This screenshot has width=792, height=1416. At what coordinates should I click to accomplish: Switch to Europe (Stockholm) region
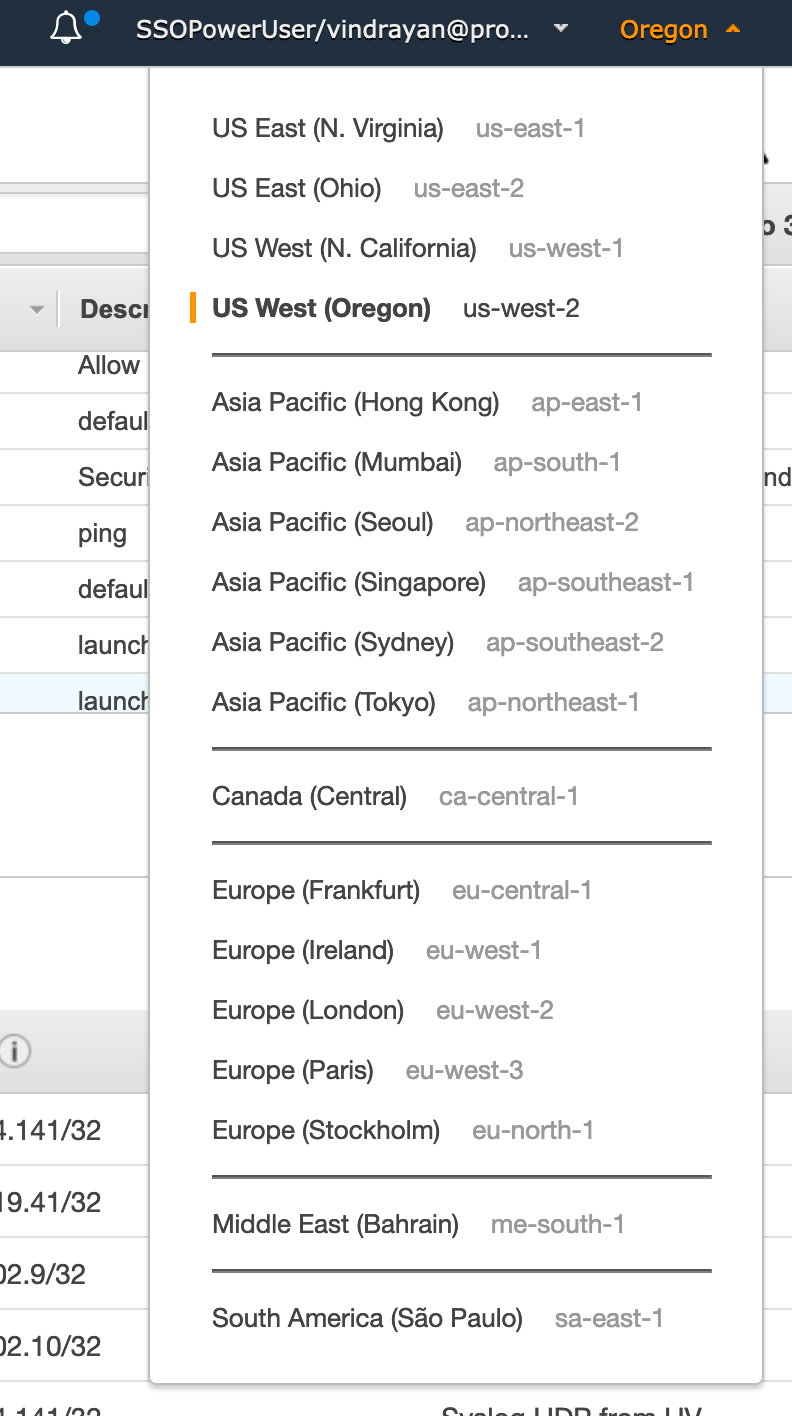326,1131
